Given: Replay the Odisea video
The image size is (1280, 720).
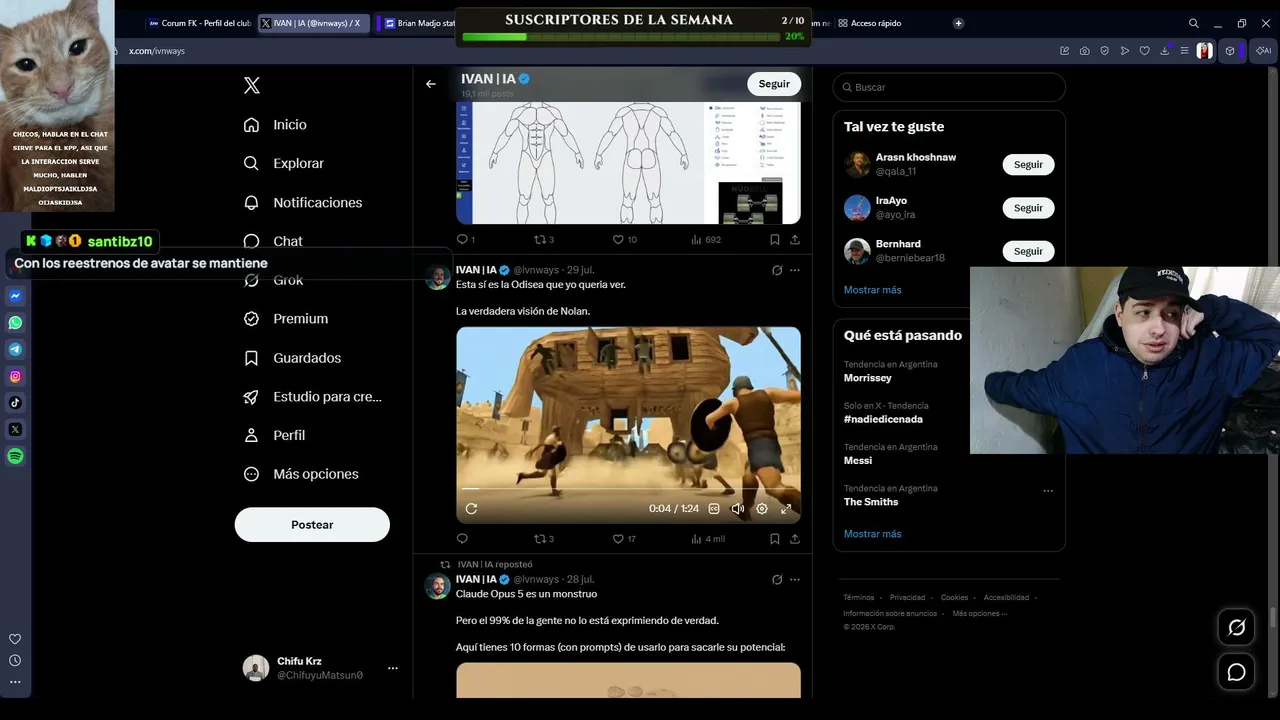Looking at the screenshot, I should coord(471,508).
